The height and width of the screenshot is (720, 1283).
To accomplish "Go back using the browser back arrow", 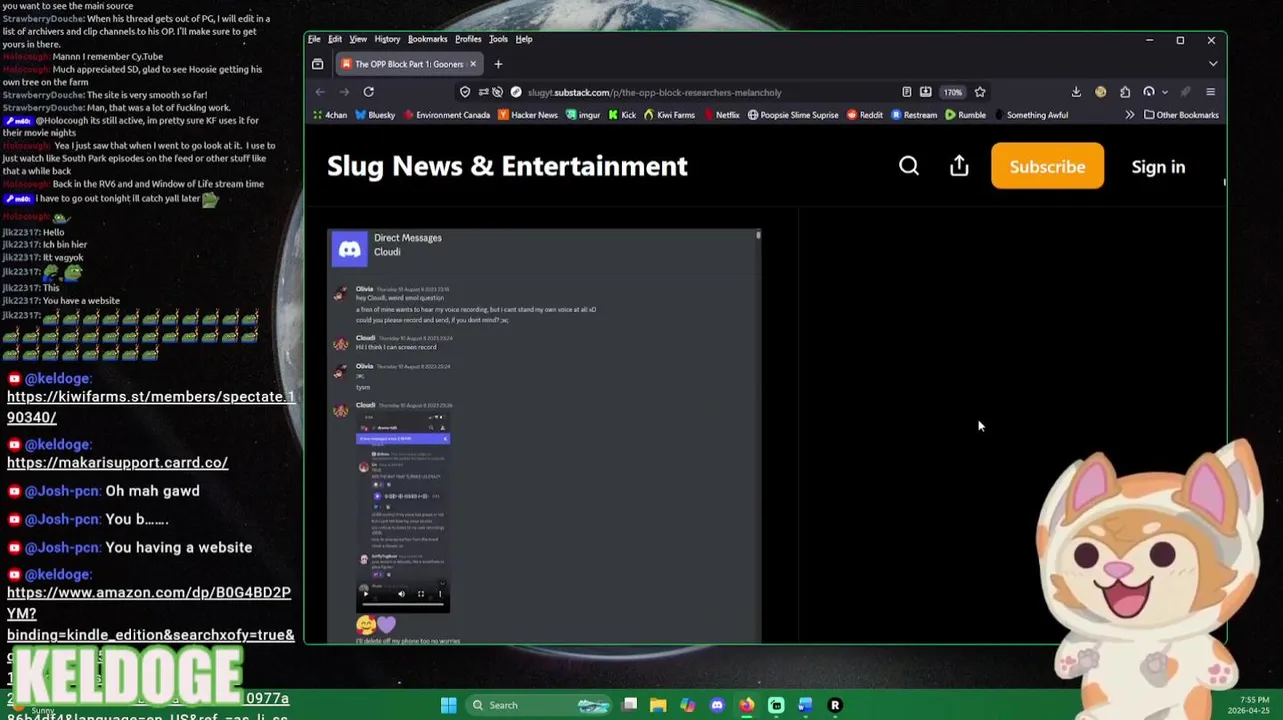I will pos(320,92).
